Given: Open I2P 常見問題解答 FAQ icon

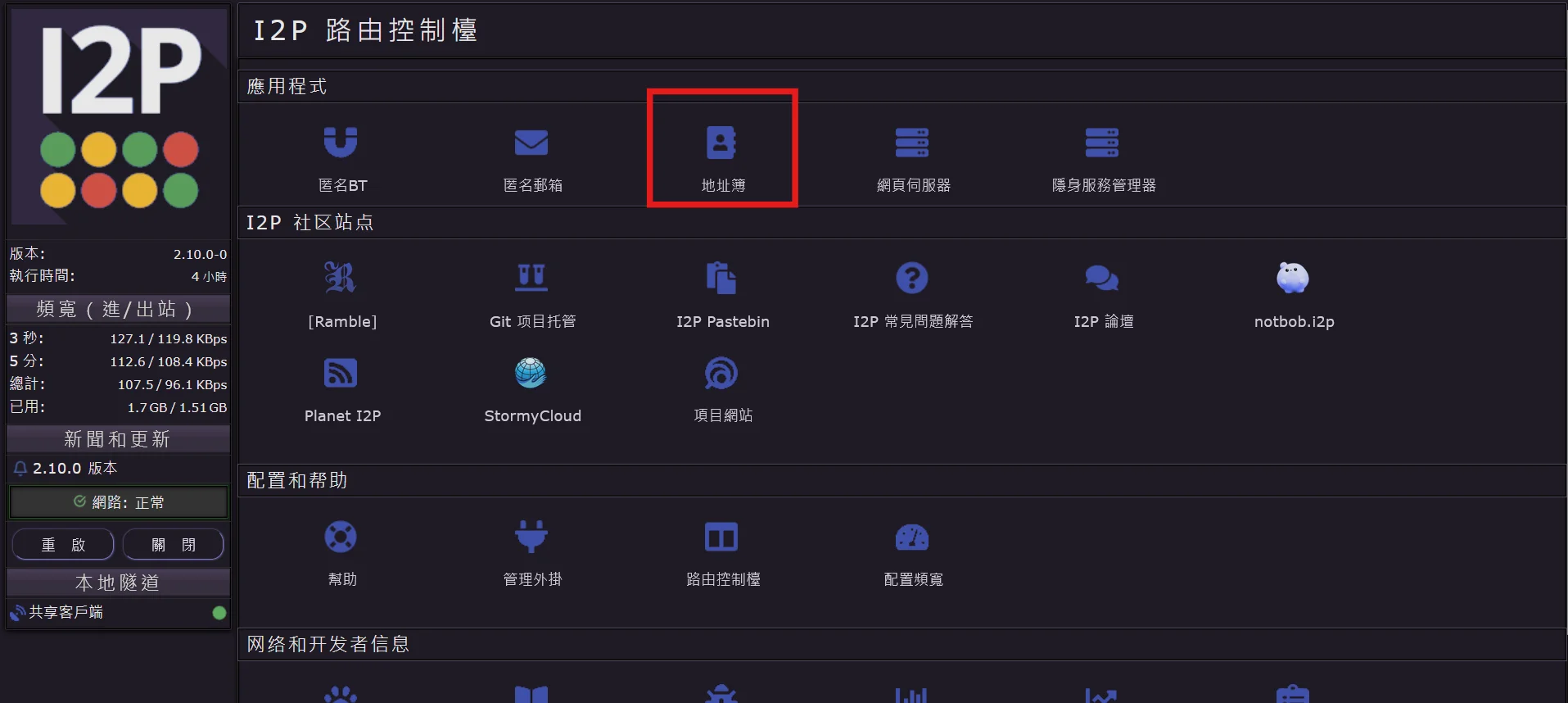Looking at the screenshot, I should (912, 279).
